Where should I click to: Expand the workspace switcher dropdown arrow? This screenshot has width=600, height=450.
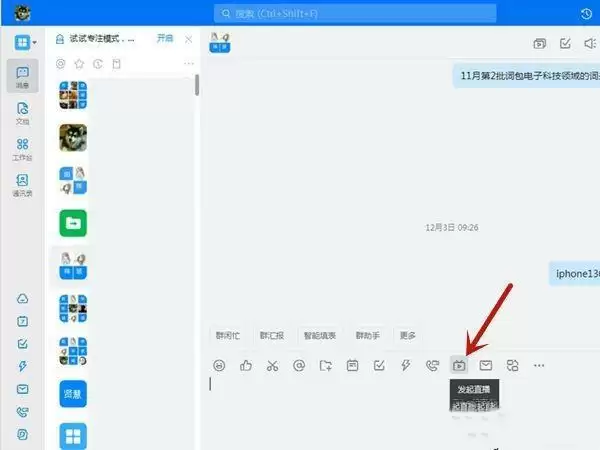(35, 44)
